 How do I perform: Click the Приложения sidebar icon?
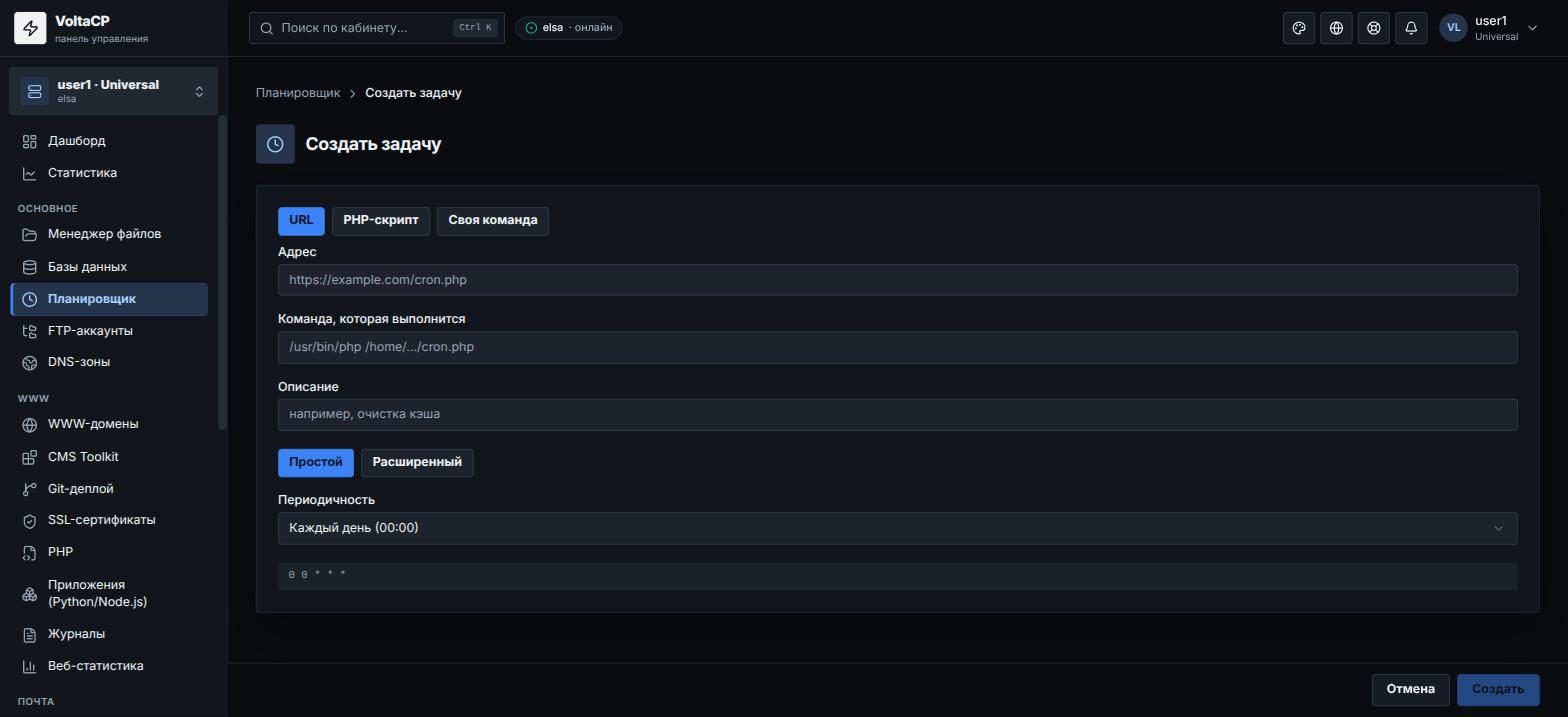tap(30, 594)
